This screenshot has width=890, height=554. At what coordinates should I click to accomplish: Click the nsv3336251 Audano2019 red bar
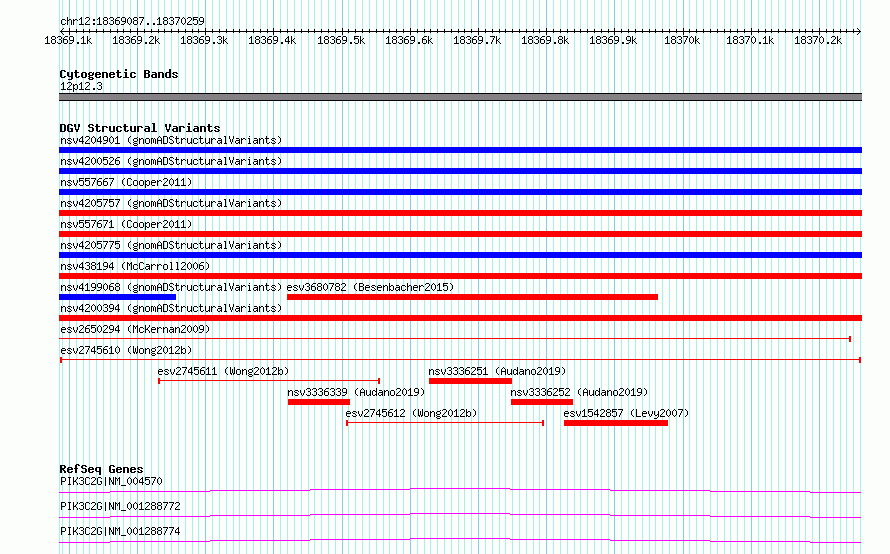(x=471, y=381)
